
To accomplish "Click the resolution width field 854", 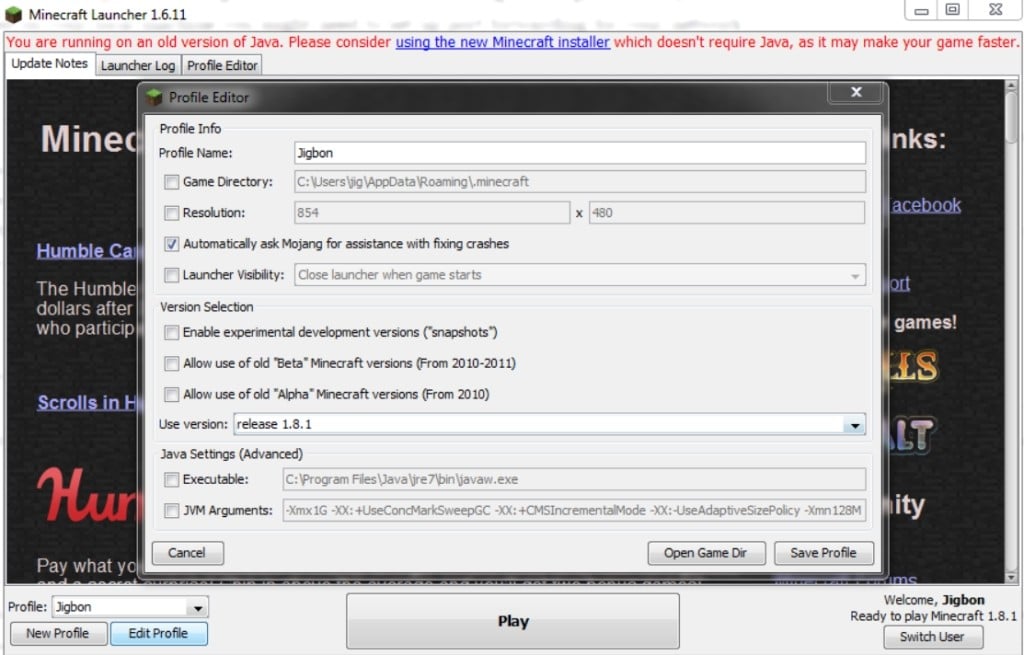I will tap(432, 213).
